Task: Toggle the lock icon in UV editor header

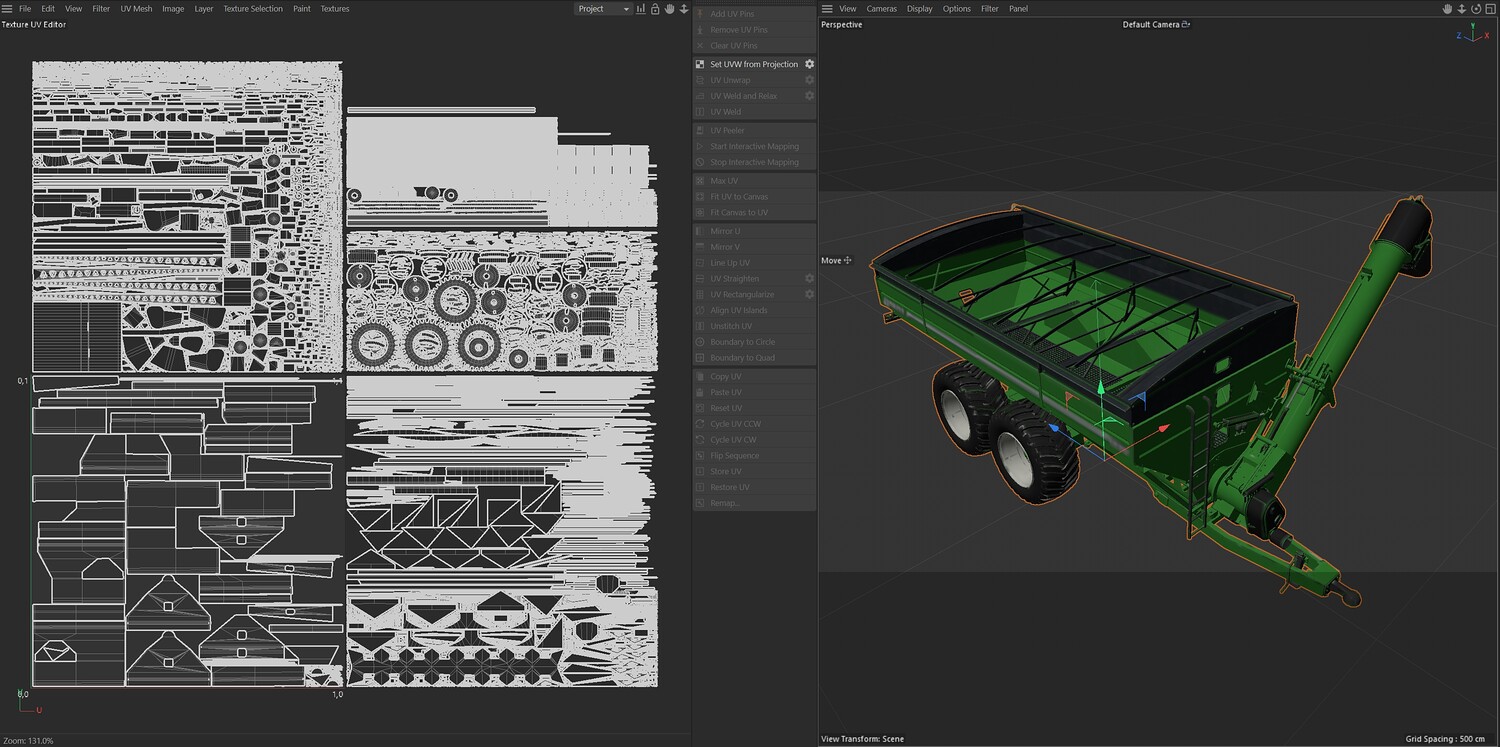Action: (x=655, y=9)
